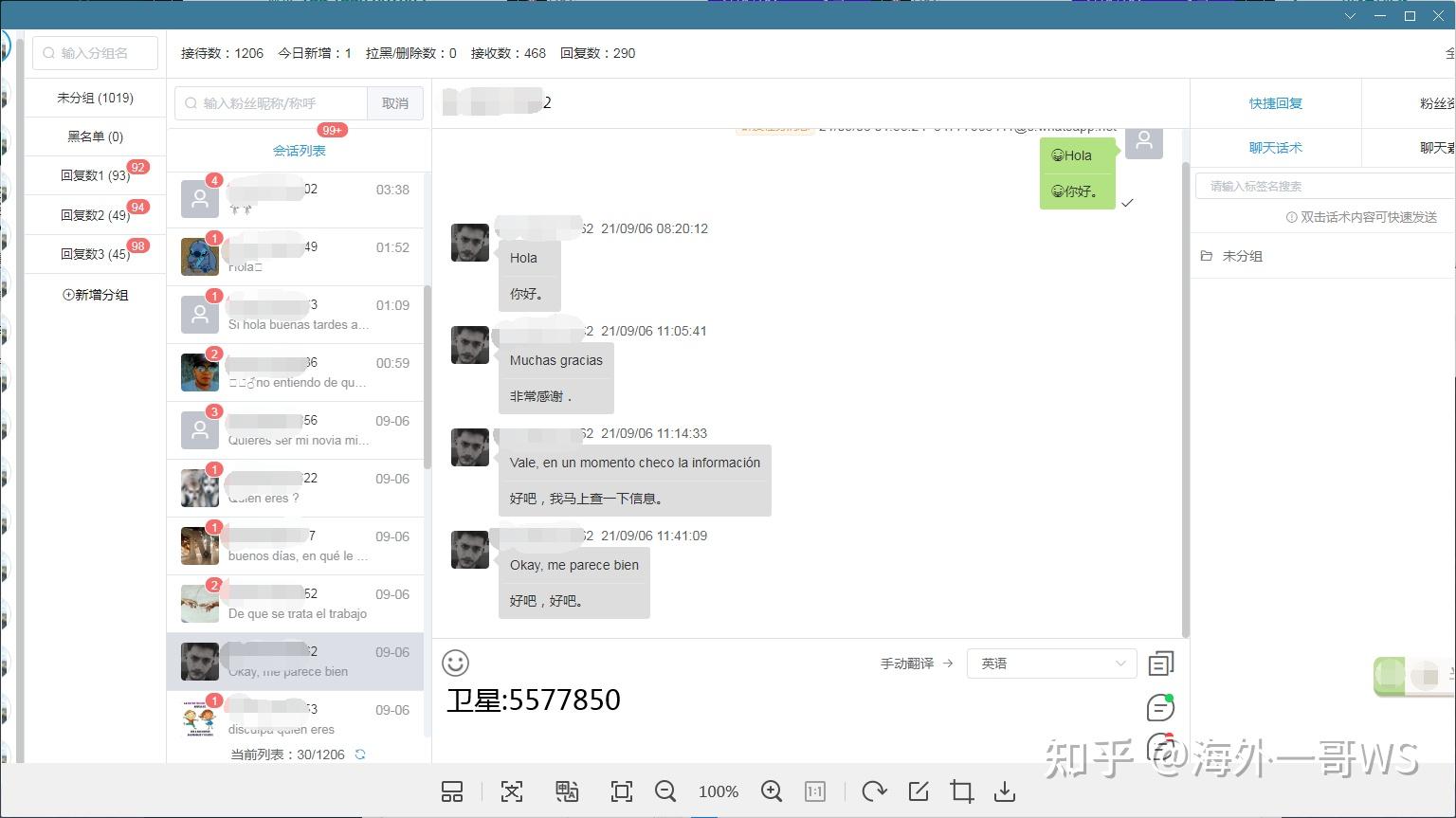Screen dimensions: 1456x818
Task: Click the refresh icon next to 当前列表
Action: (360, 754)
